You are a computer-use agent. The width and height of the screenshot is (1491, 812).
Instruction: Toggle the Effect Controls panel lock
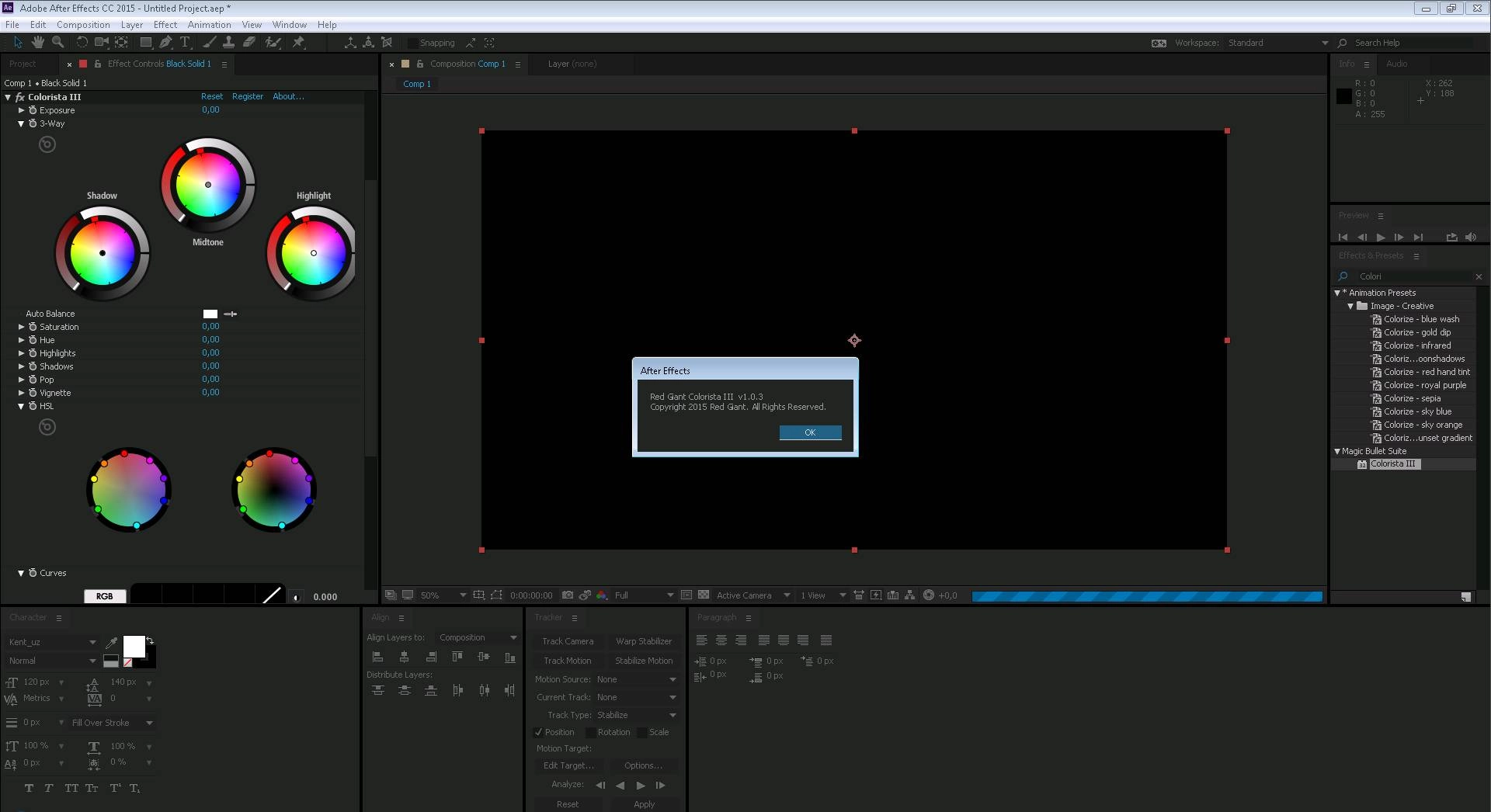click(97, 64)
